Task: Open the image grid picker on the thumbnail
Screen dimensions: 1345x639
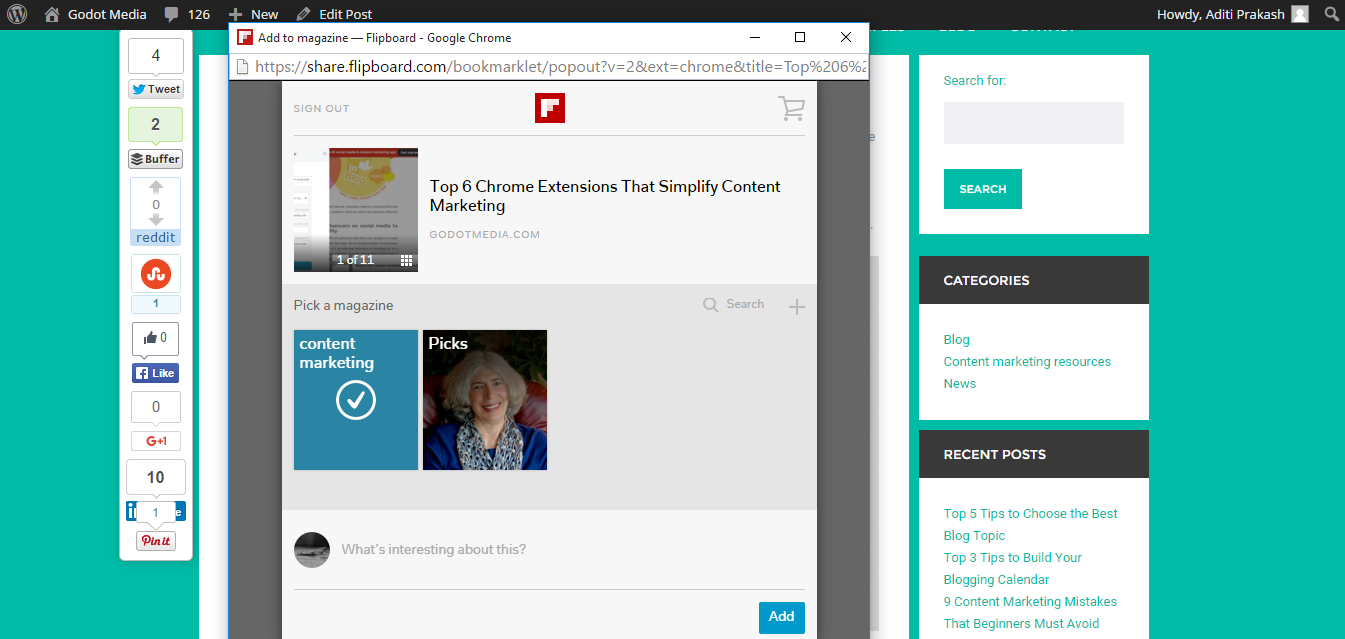Action: click(x=407, y=260)
